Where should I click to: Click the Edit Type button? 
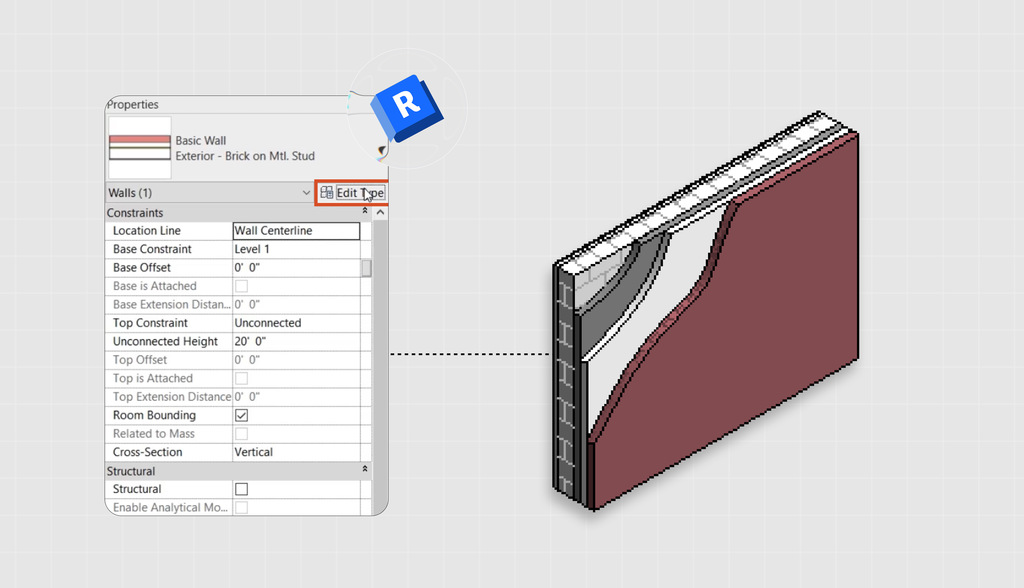(x=352, y=192)
